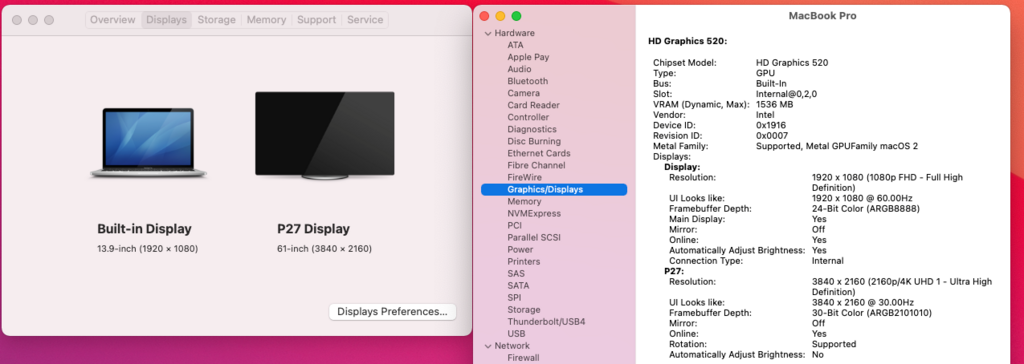Choose Disc Burning in hardware list

[x=534, y=141]
